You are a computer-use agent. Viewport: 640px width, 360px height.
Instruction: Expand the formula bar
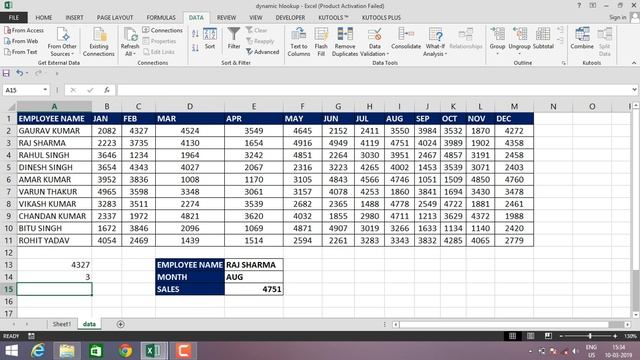(x=634, y=90)
